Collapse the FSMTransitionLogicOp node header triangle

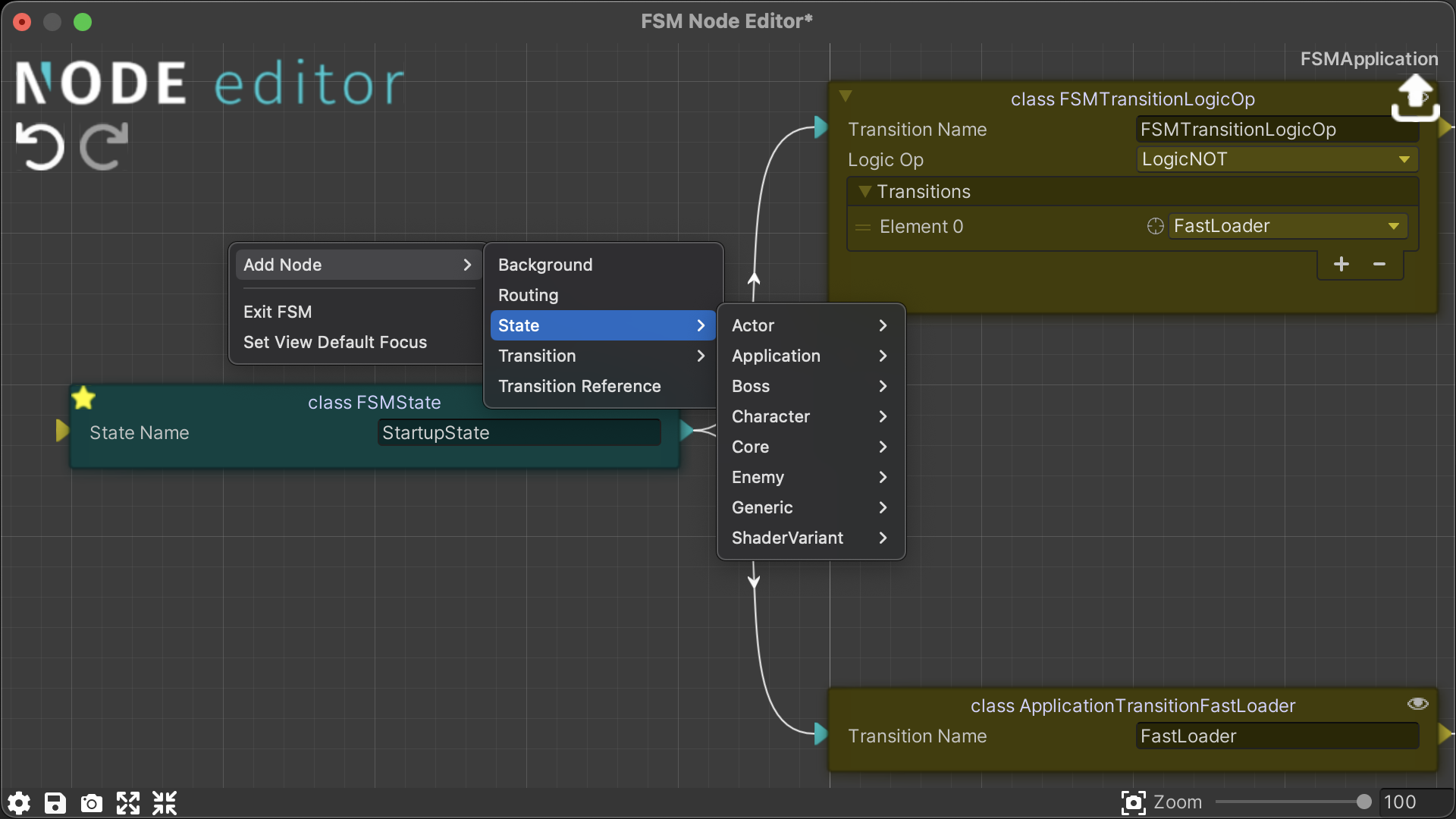pyautogui.click(x=847, y=96)
